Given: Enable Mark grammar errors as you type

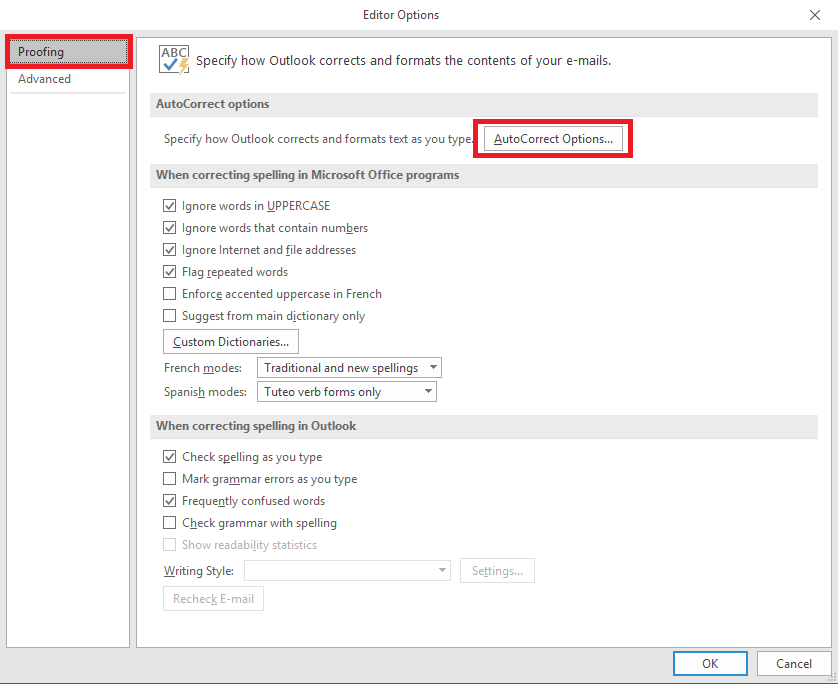Looking at the screenshot, I should click(170, 478).
